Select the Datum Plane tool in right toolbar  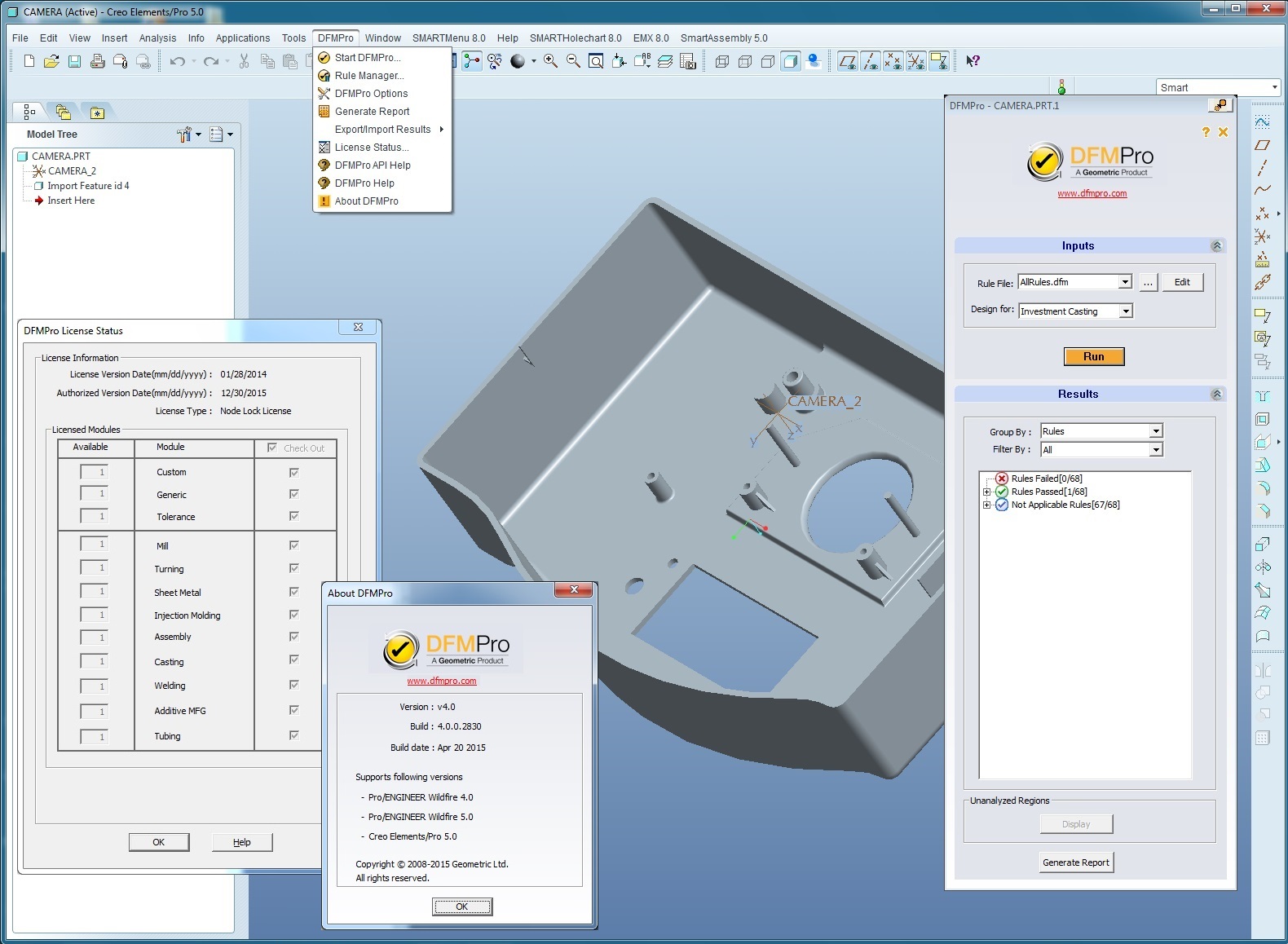coord(1262,145)
